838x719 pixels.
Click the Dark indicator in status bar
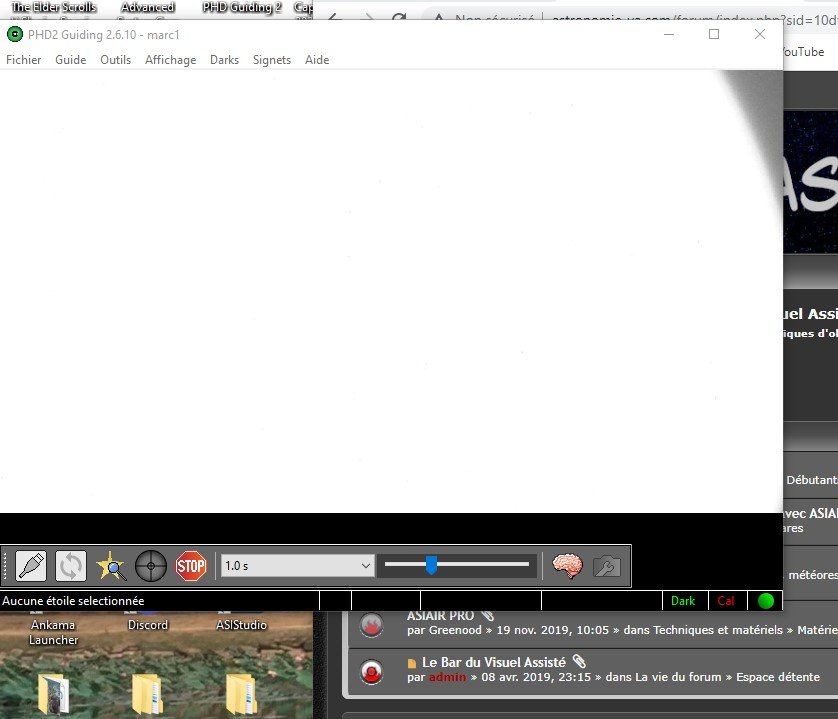click(x=683, y=601)
